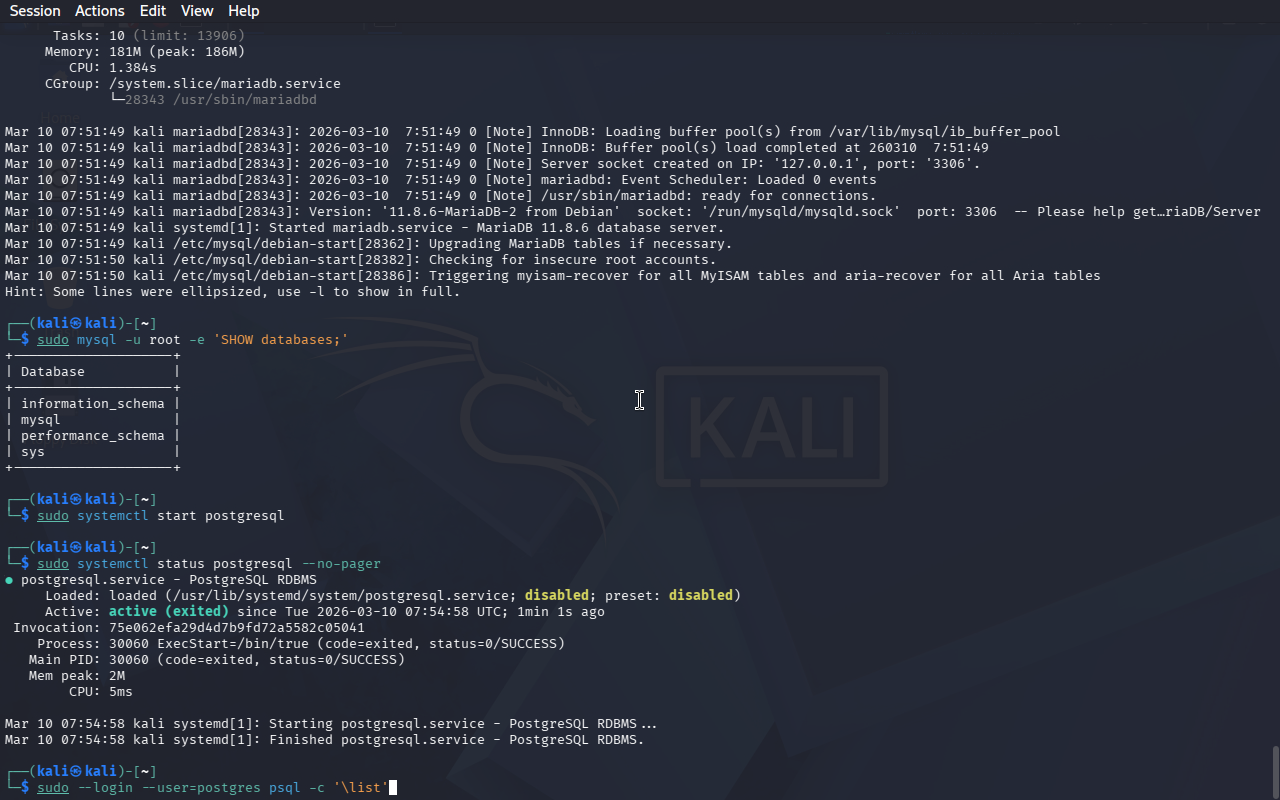Open the View menu

pyautogui.click(x=197, y=11)
